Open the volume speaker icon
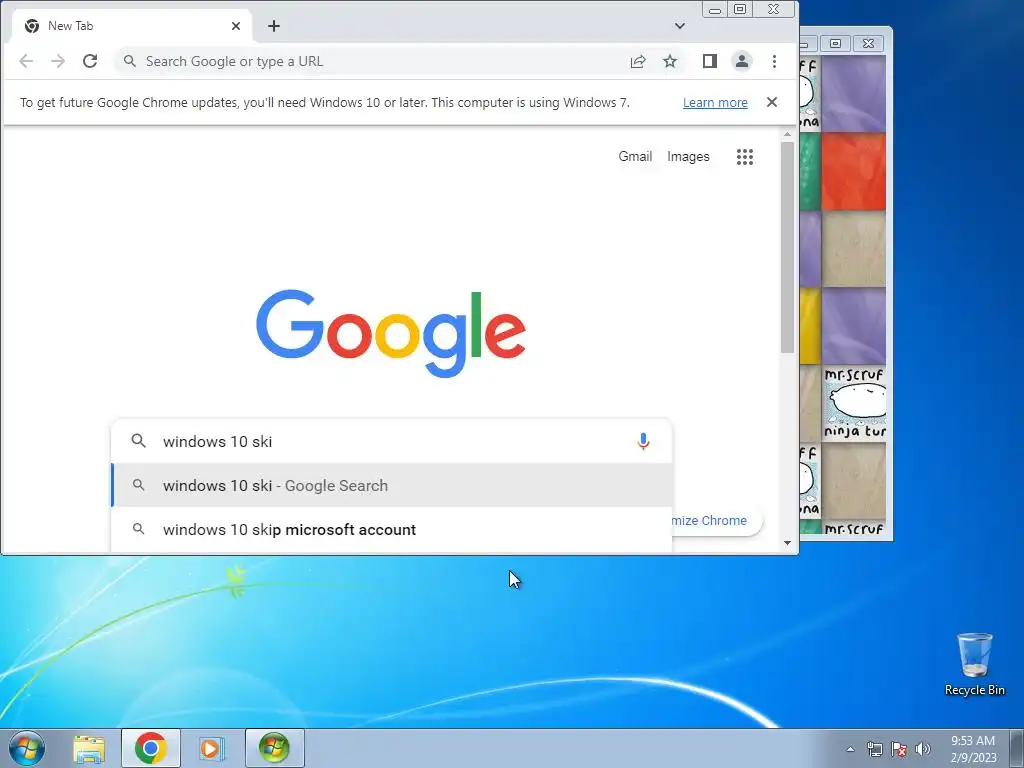Screen dimensions: 1024x768 pyautogui.click(x=923, y=750)
